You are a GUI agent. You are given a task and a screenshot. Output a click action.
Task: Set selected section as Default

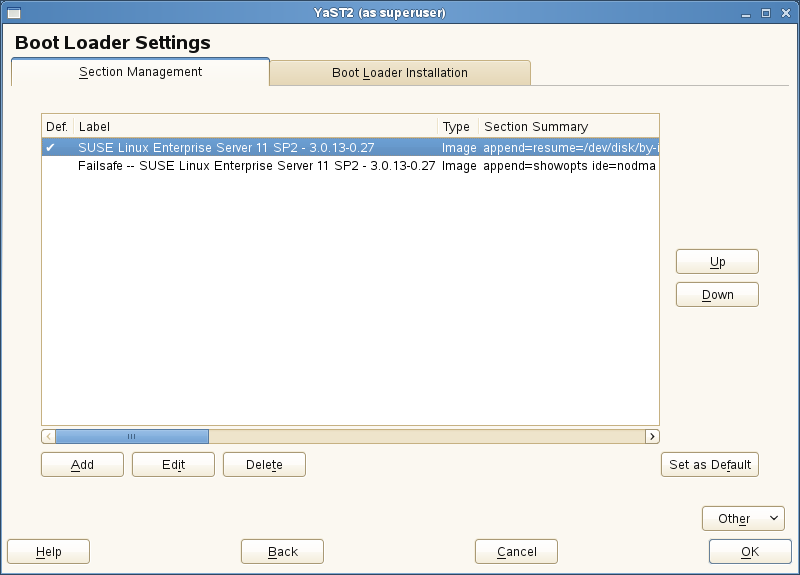pyautogui.click(x=710, y=464)
